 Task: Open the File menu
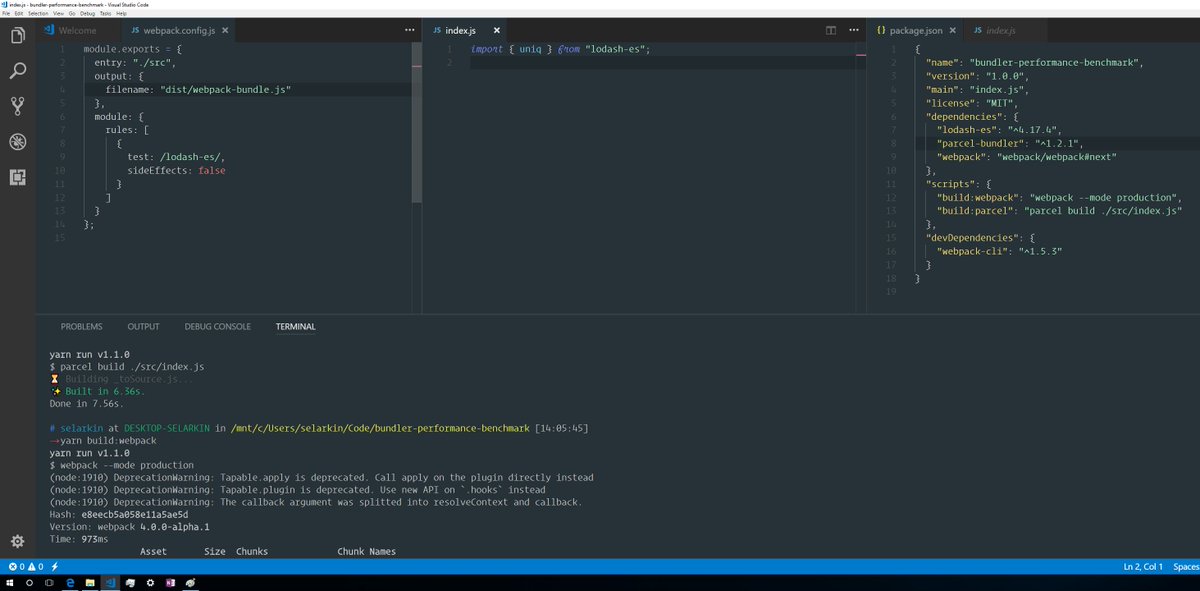[x=6, y=14]
